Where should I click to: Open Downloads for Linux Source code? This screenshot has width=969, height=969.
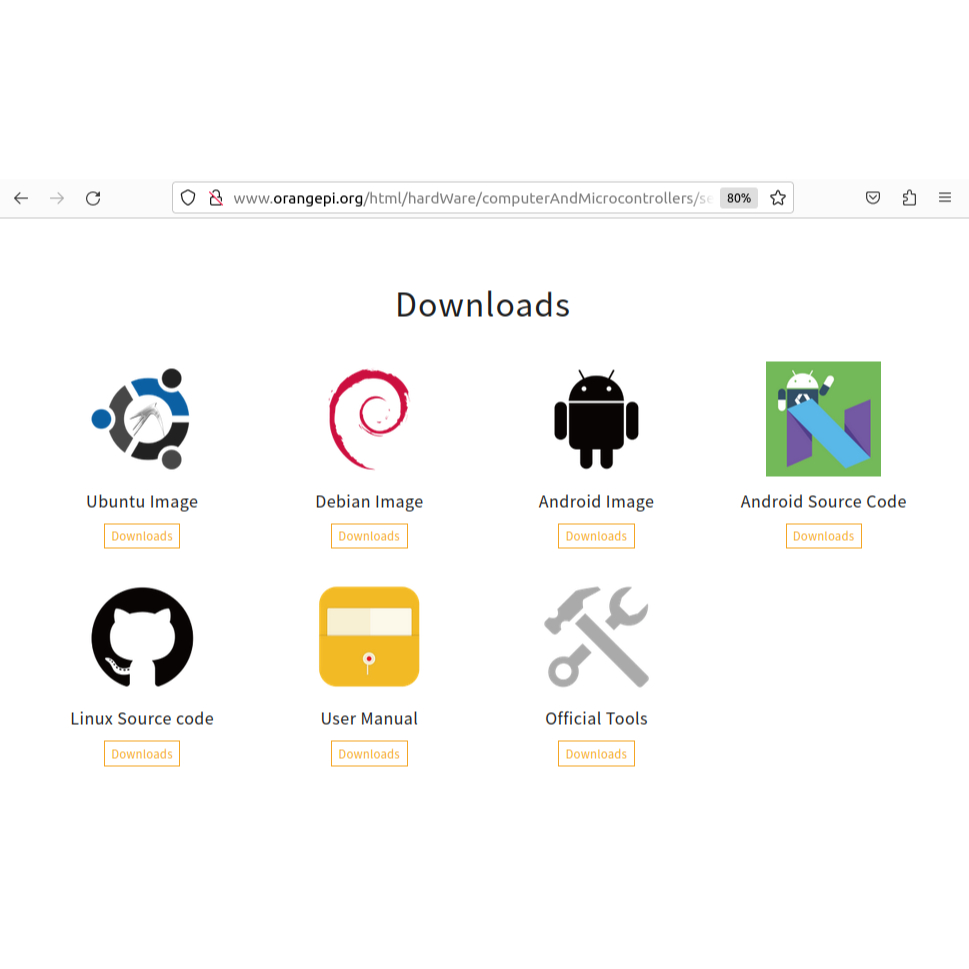pyautogui.click(x=142, y=754)
